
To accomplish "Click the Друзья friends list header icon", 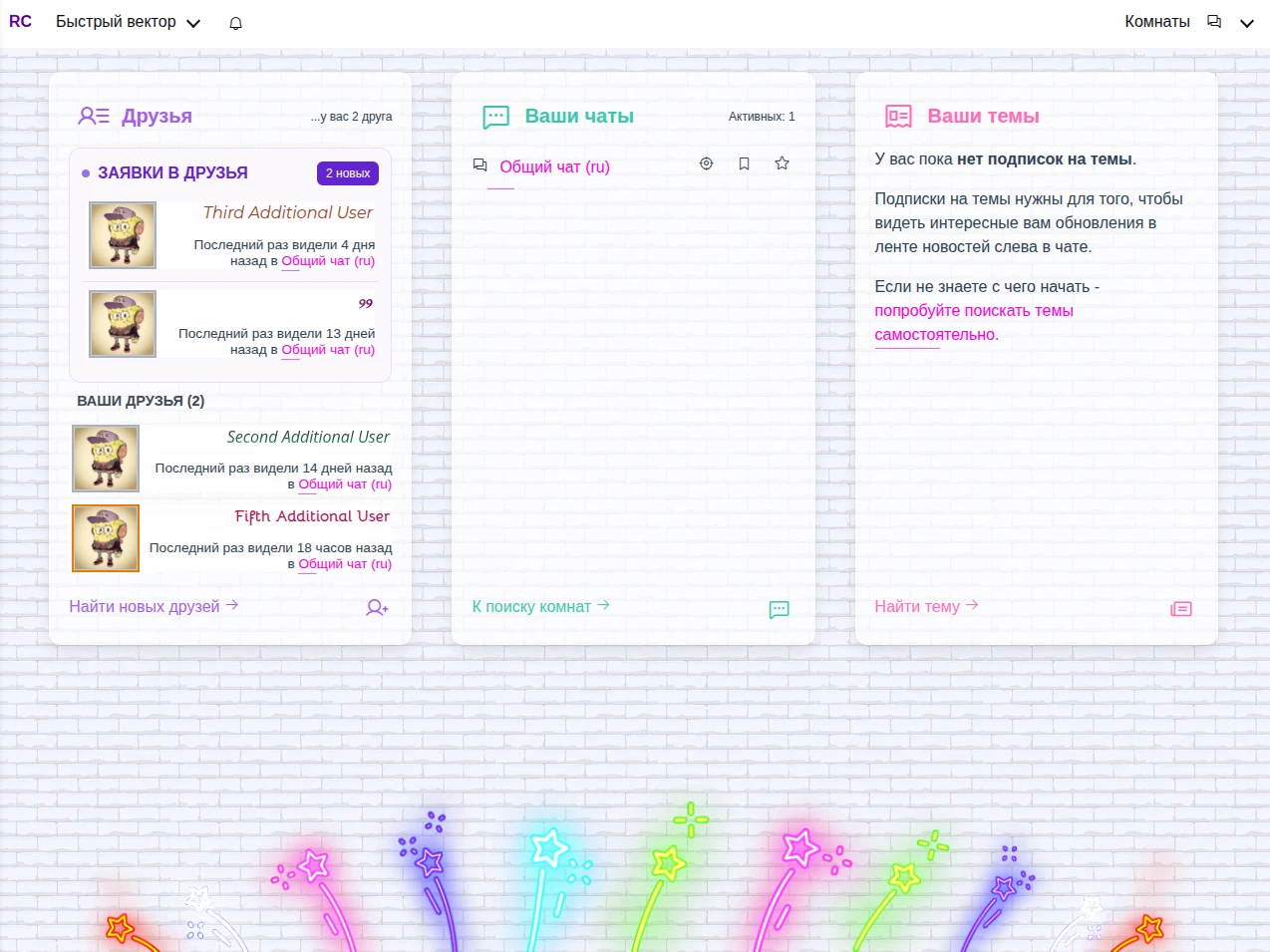I will tap(94, 116).
